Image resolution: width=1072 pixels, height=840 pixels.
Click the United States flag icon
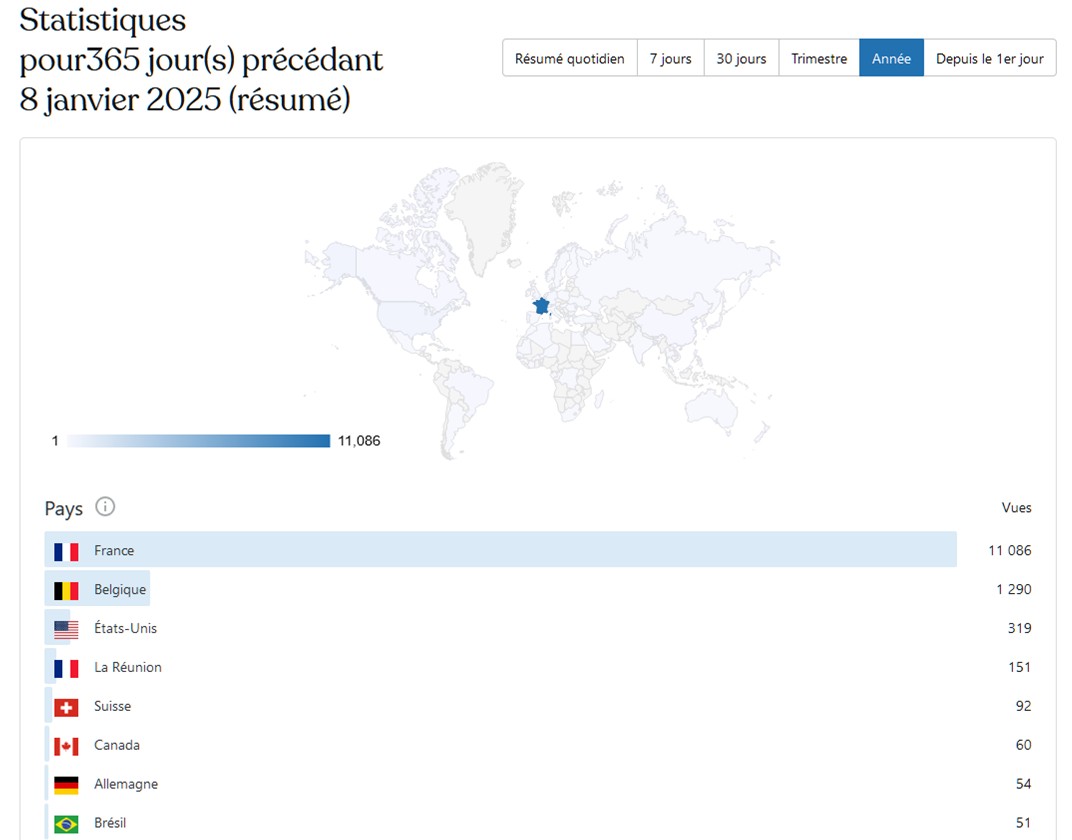coord(66,629)
